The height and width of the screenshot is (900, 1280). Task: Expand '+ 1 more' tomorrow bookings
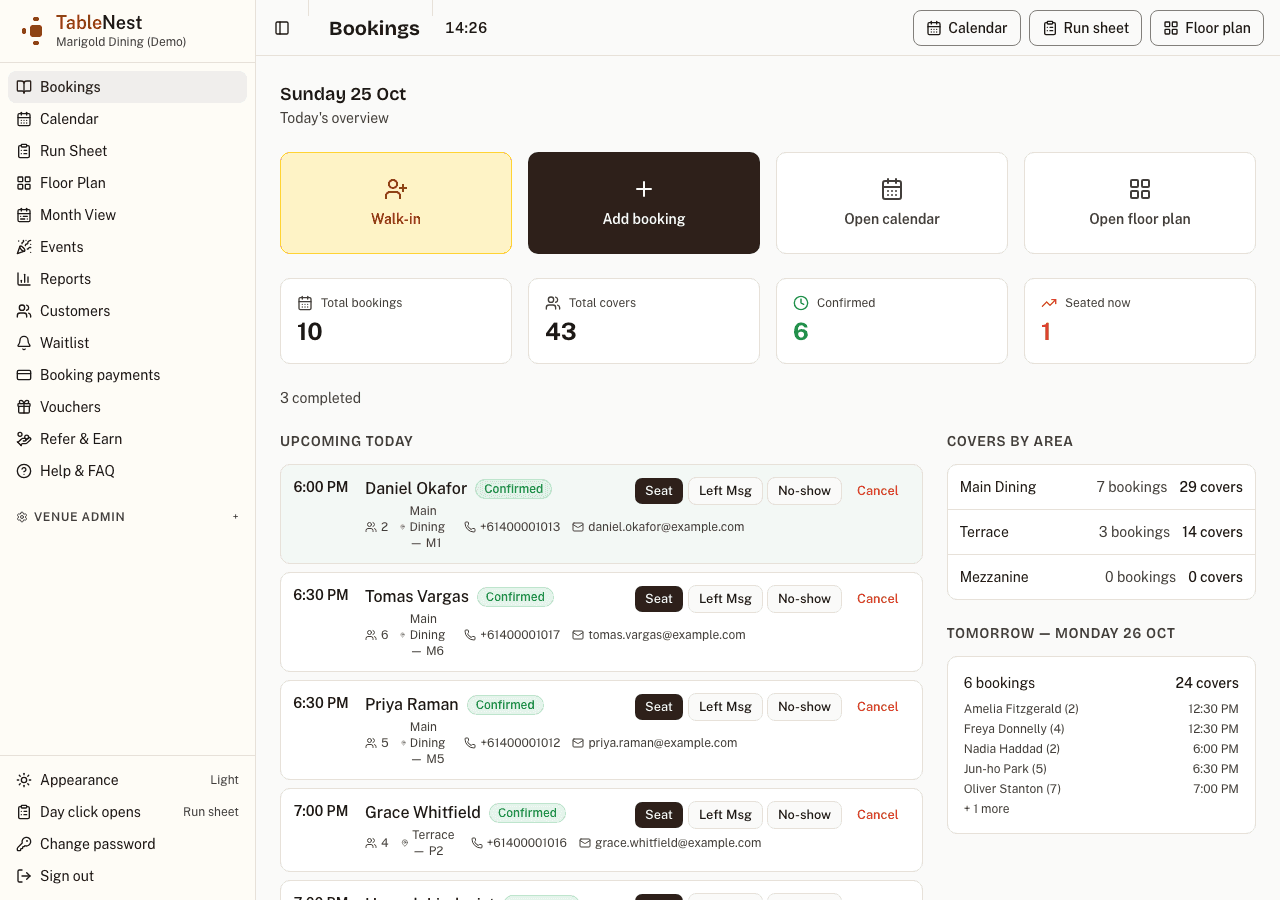[987, 809]
